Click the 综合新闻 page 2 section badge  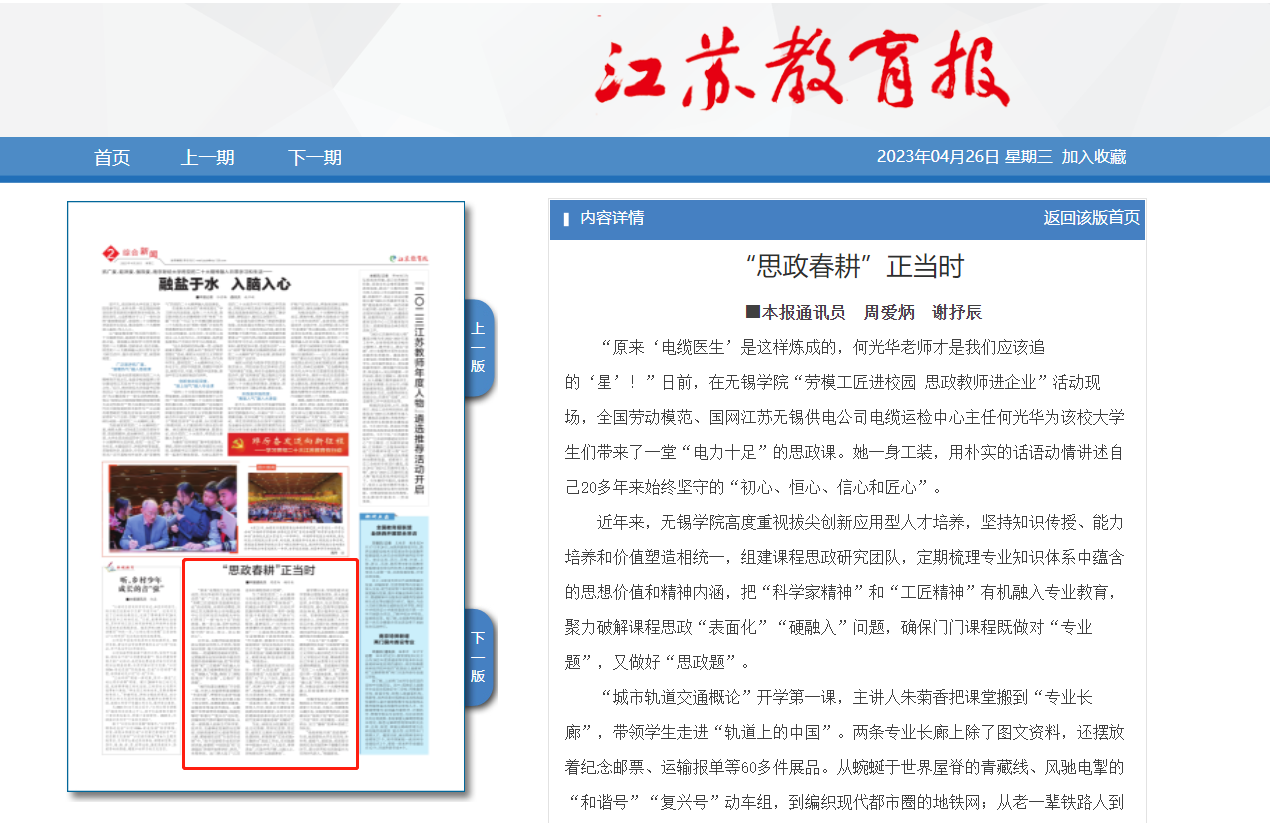click(x=130, y=252)
